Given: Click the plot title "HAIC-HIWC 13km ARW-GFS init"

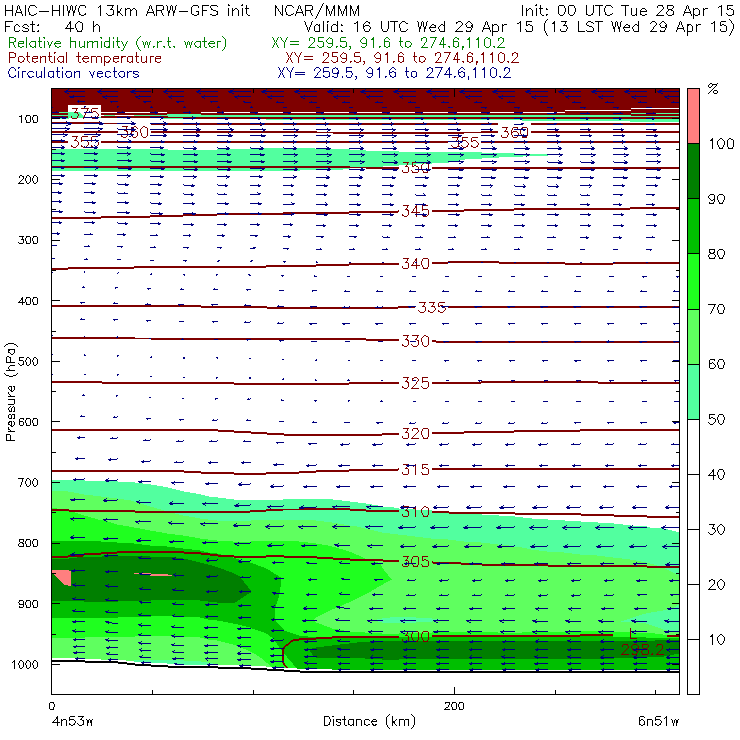Looking at the screenshot, I should click(x=127, y=11).
